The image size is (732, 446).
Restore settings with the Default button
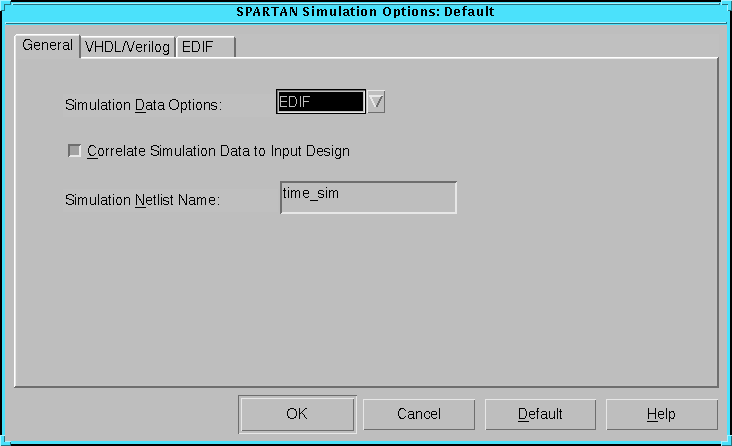[540, 414]
